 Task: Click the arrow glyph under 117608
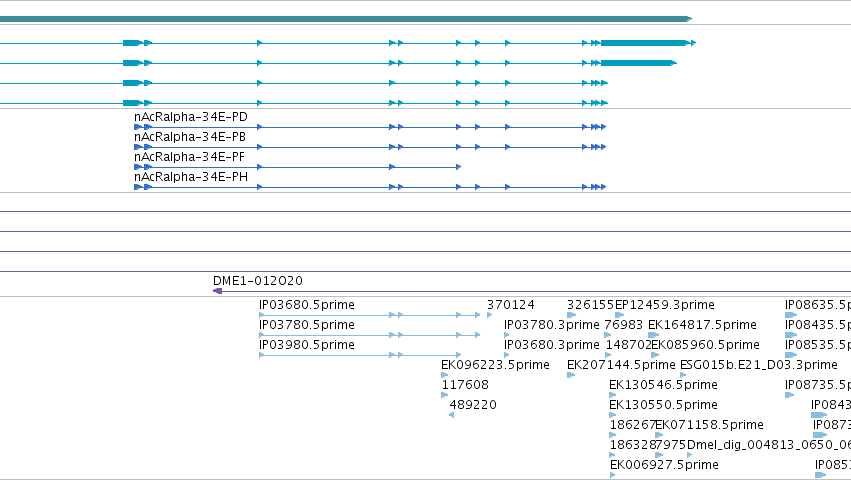(444, 395)
